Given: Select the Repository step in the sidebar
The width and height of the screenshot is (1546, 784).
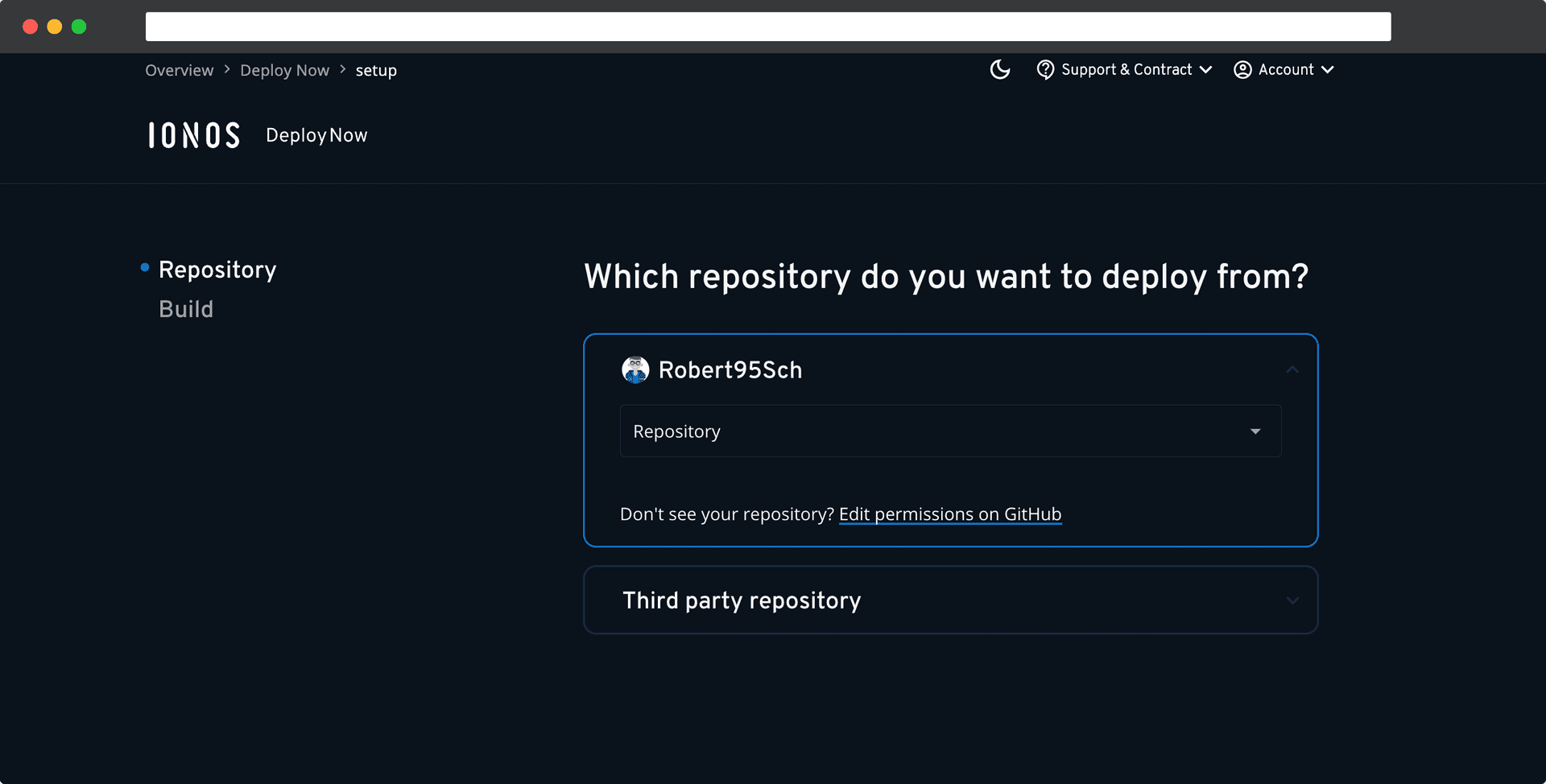Looking at the screenshot, I should [217, 269].
